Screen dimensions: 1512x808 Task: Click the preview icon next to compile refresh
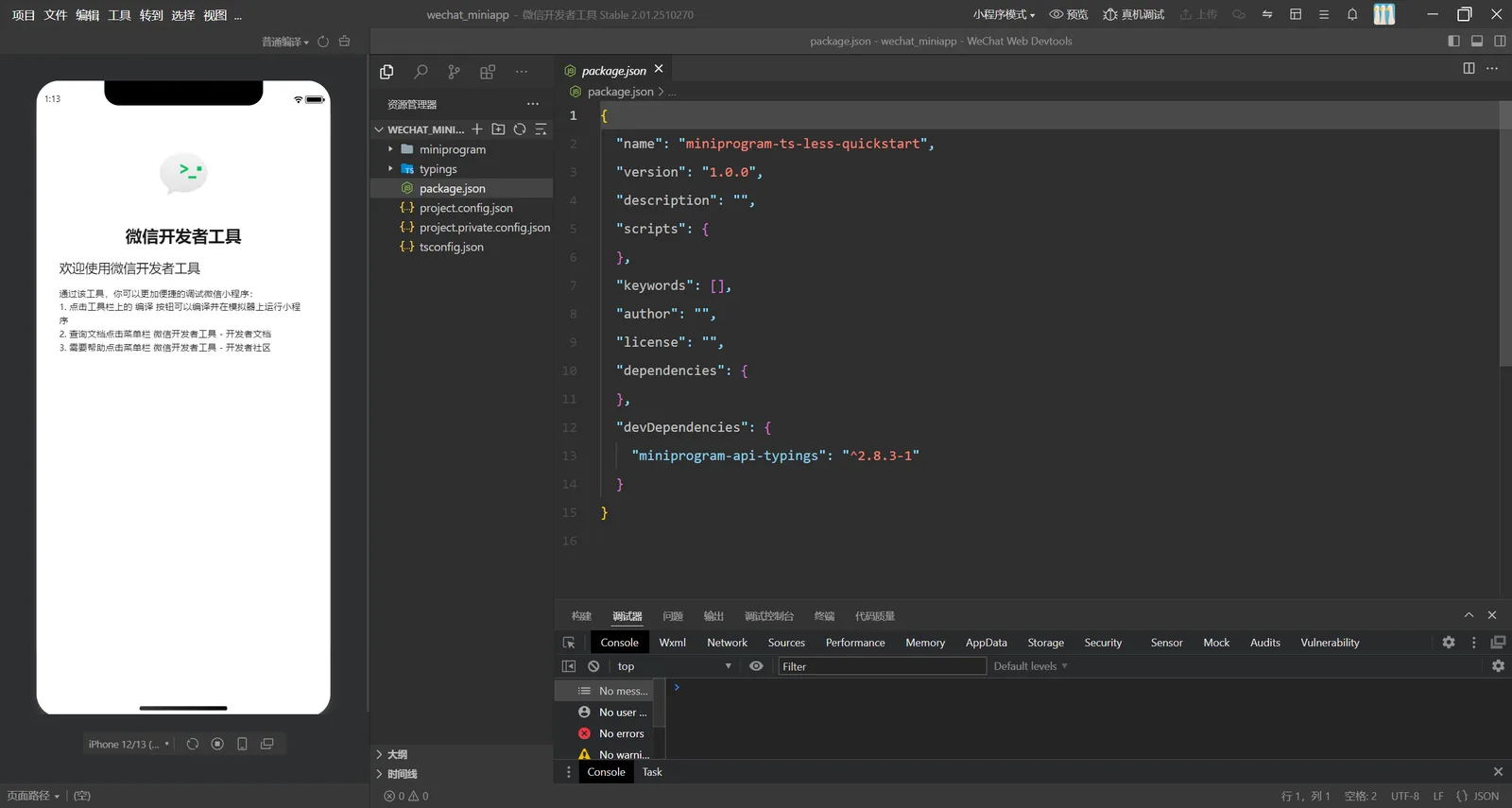tap(344, 42)
